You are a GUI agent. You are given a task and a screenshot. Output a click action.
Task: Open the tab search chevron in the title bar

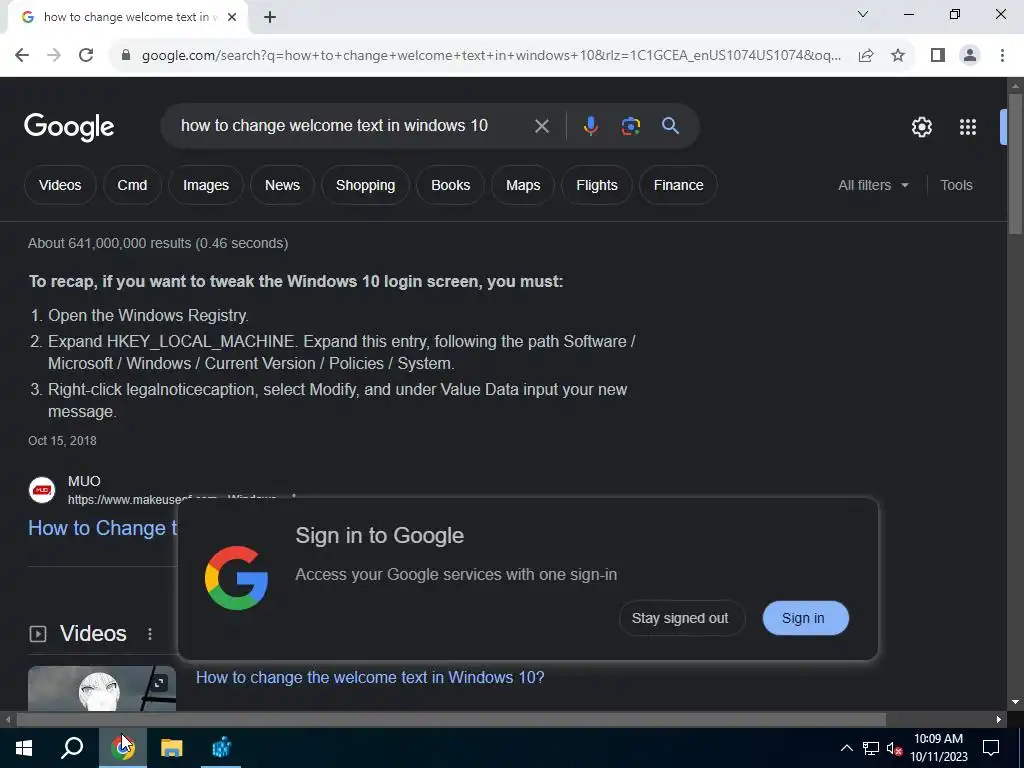point(863,14)
